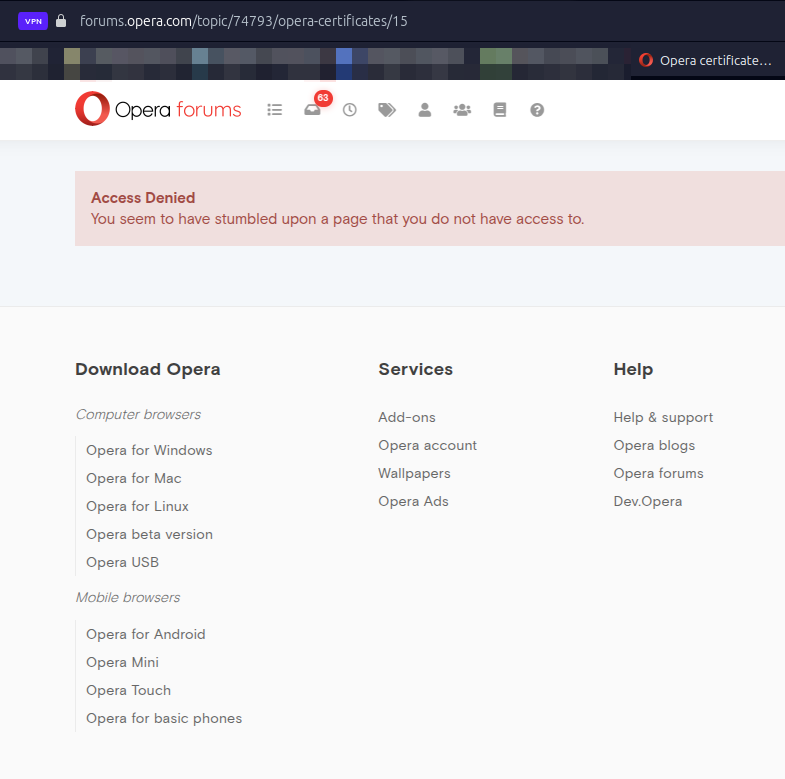This screenshot has height=779, width=785.
Task: Open the Opera beta version link
Action: click(149, 534)
